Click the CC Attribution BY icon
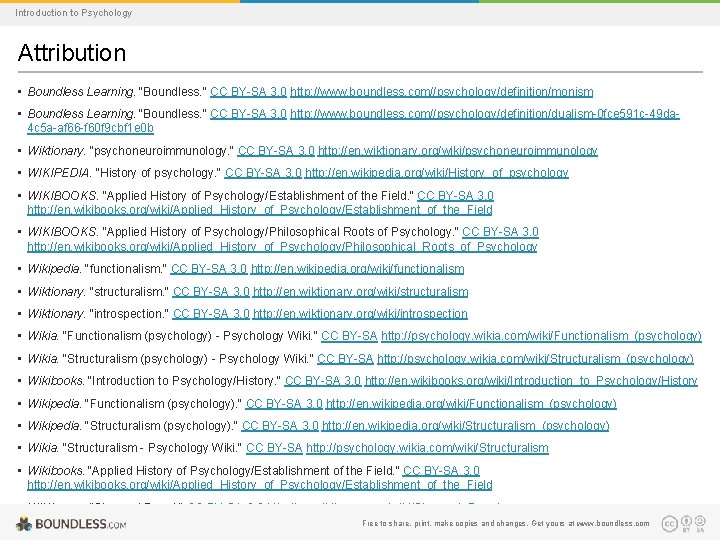720x540 pixels. coord(686,523)
